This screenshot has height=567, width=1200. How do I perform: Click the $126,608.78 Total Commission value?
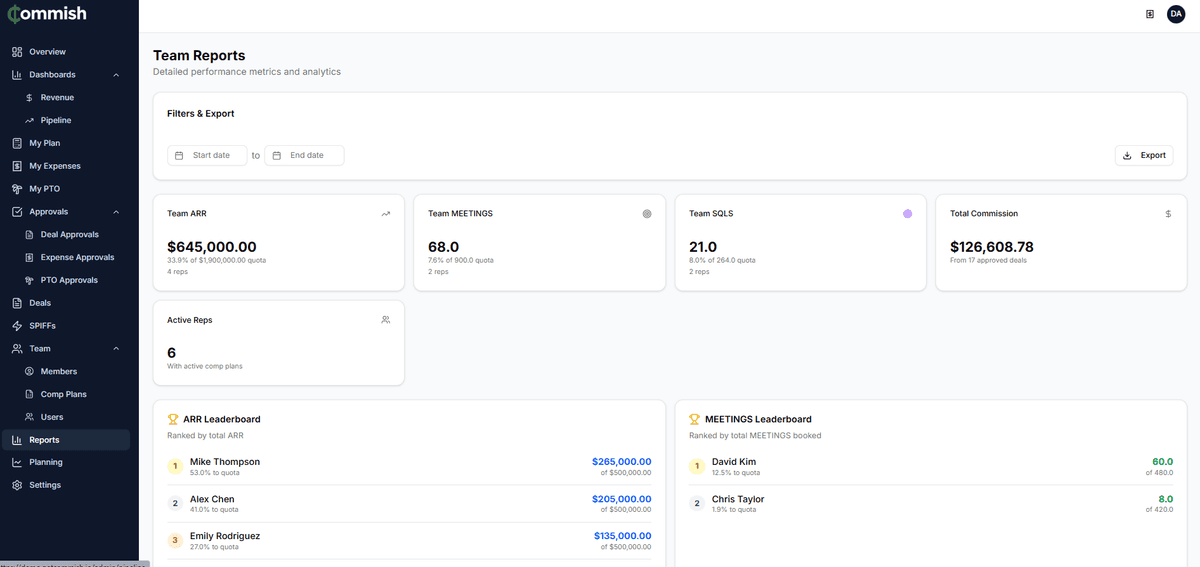tap(992, 247)
